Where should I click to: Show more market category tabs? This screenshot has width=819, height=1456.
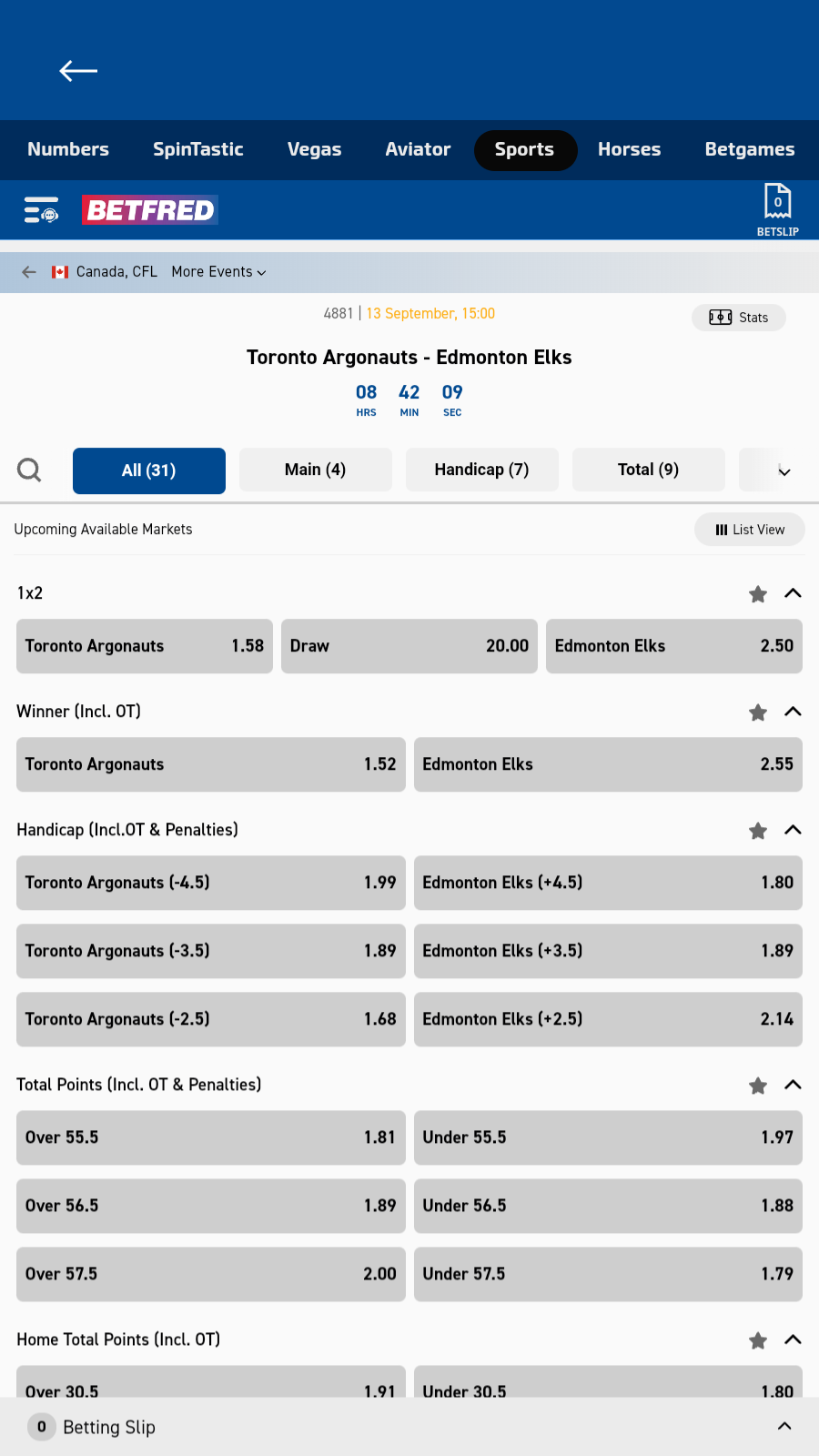[x=784, y=470]
